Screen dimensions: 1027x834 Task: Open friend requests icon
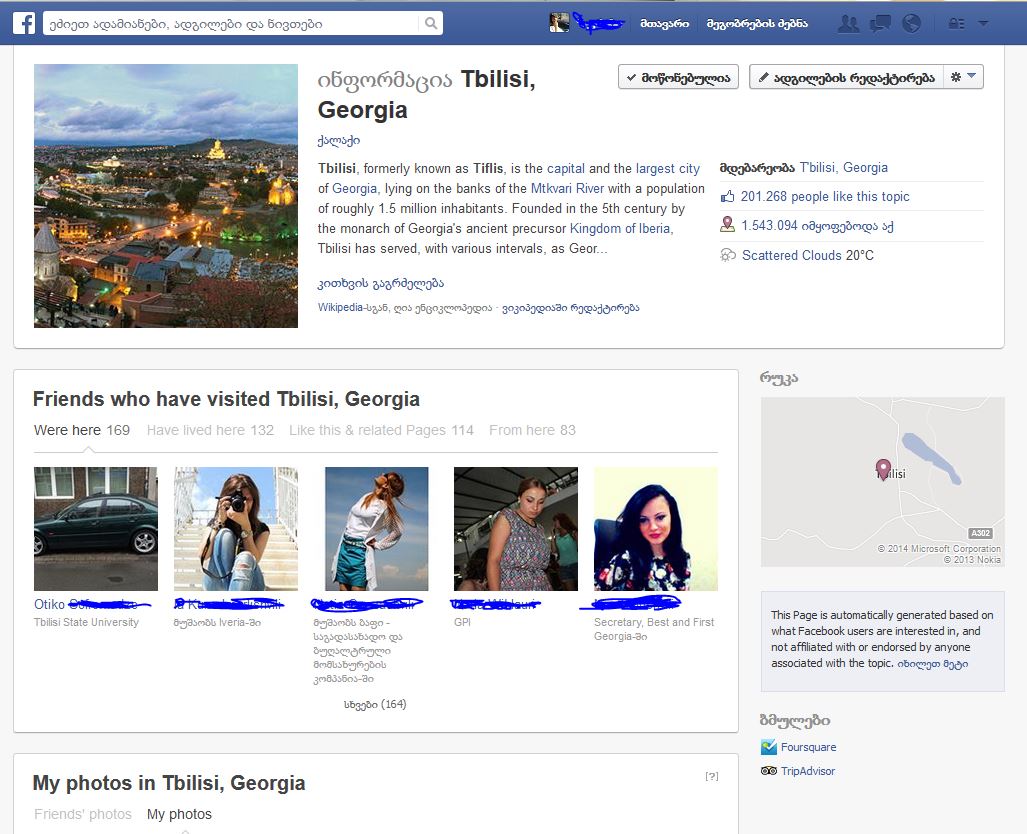pos(848,24)
